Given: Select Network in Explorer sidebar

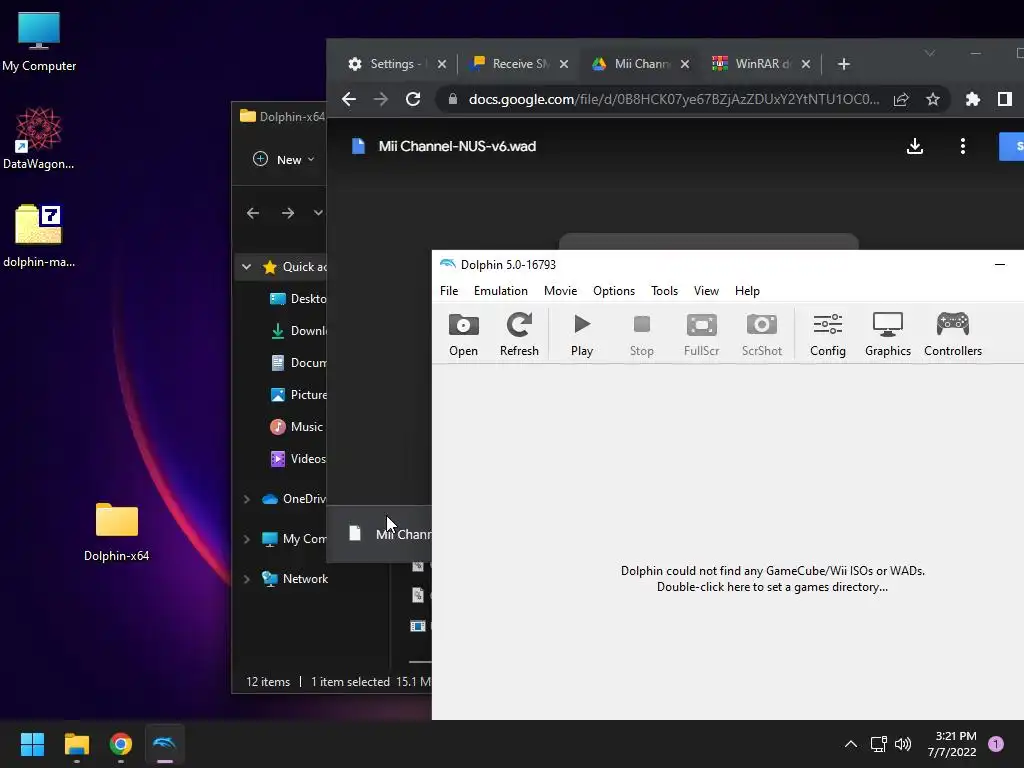Looking at the screenshot, I should point(295,579).
